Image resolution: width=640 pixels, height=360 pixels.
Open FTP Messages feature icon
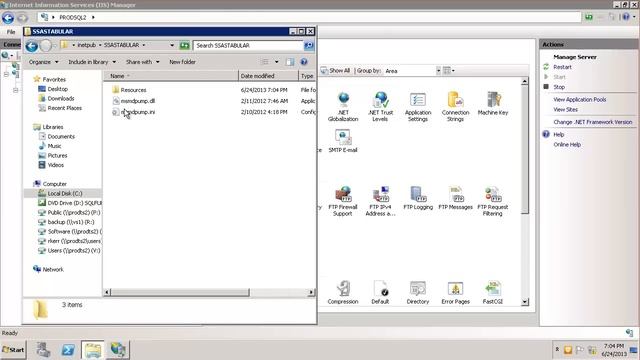(455, 198)
